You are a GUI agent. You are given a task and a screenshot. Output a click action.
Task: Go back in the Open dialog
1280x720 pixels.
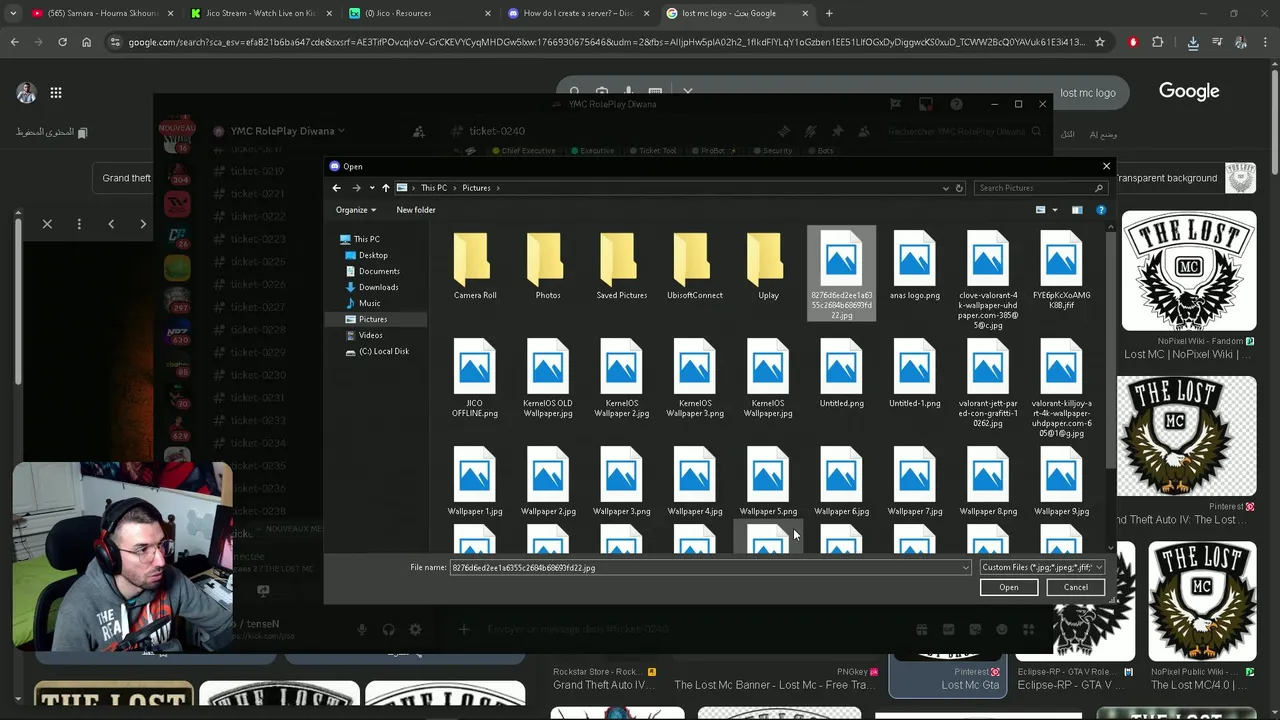click(x=337, y=188)
